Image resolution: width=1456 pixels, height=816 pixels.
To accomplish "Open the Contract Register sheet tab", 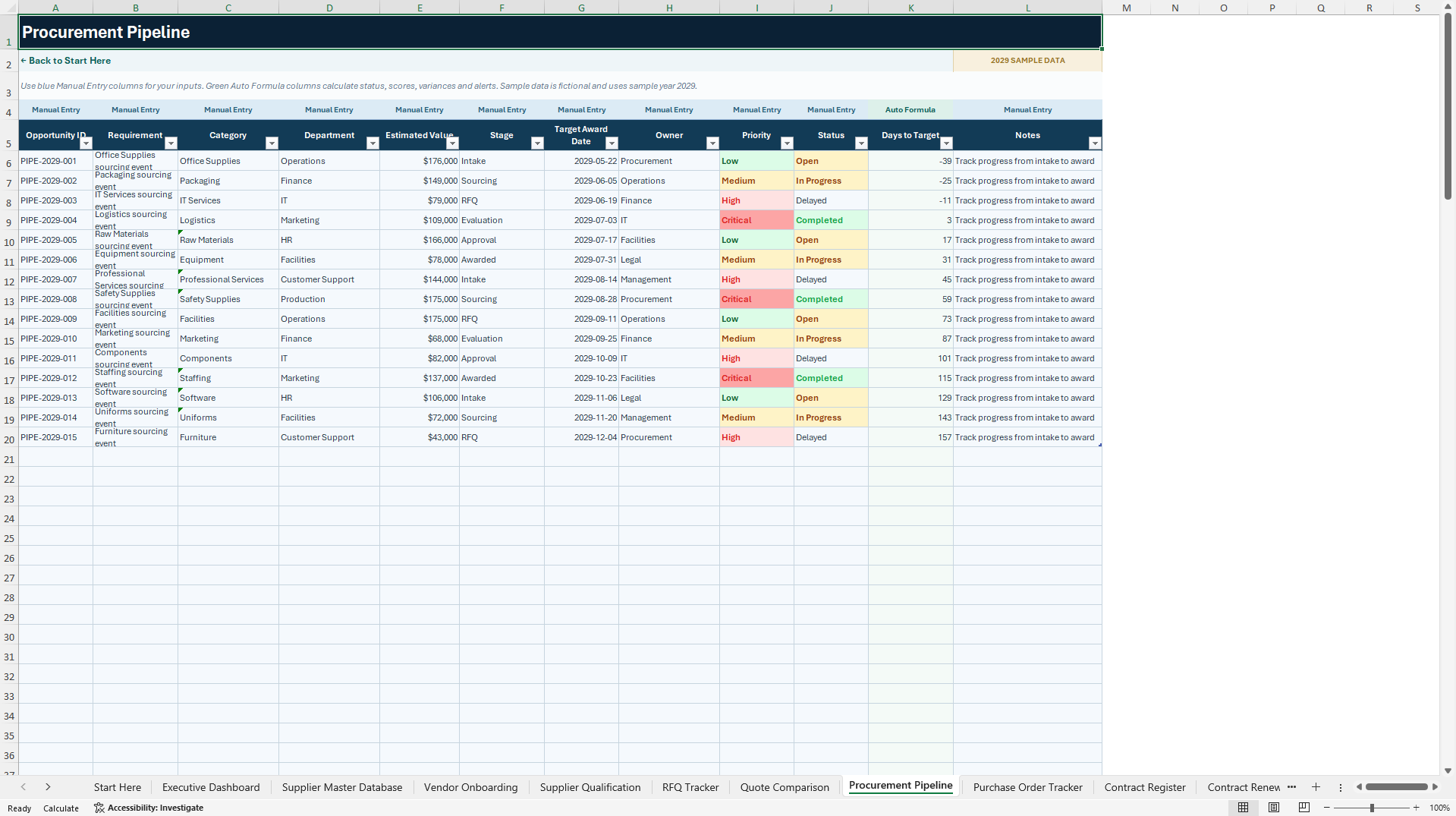I will pos(1144,787).
